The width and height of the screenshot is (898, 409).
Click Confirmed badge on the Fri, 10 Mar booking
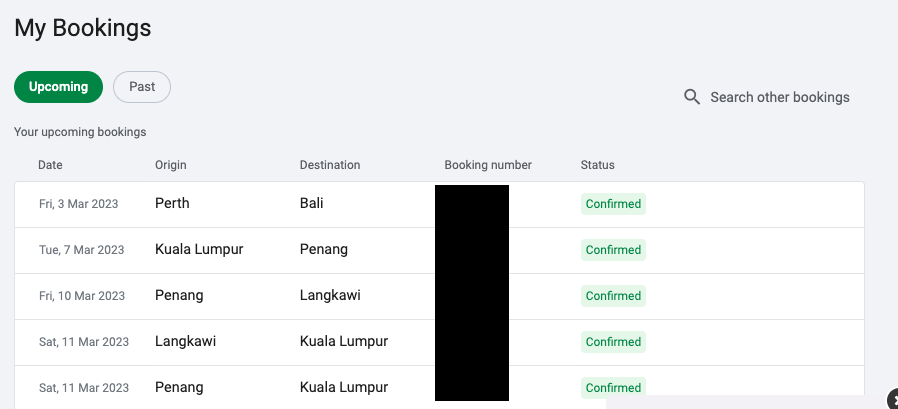(613, 296)
